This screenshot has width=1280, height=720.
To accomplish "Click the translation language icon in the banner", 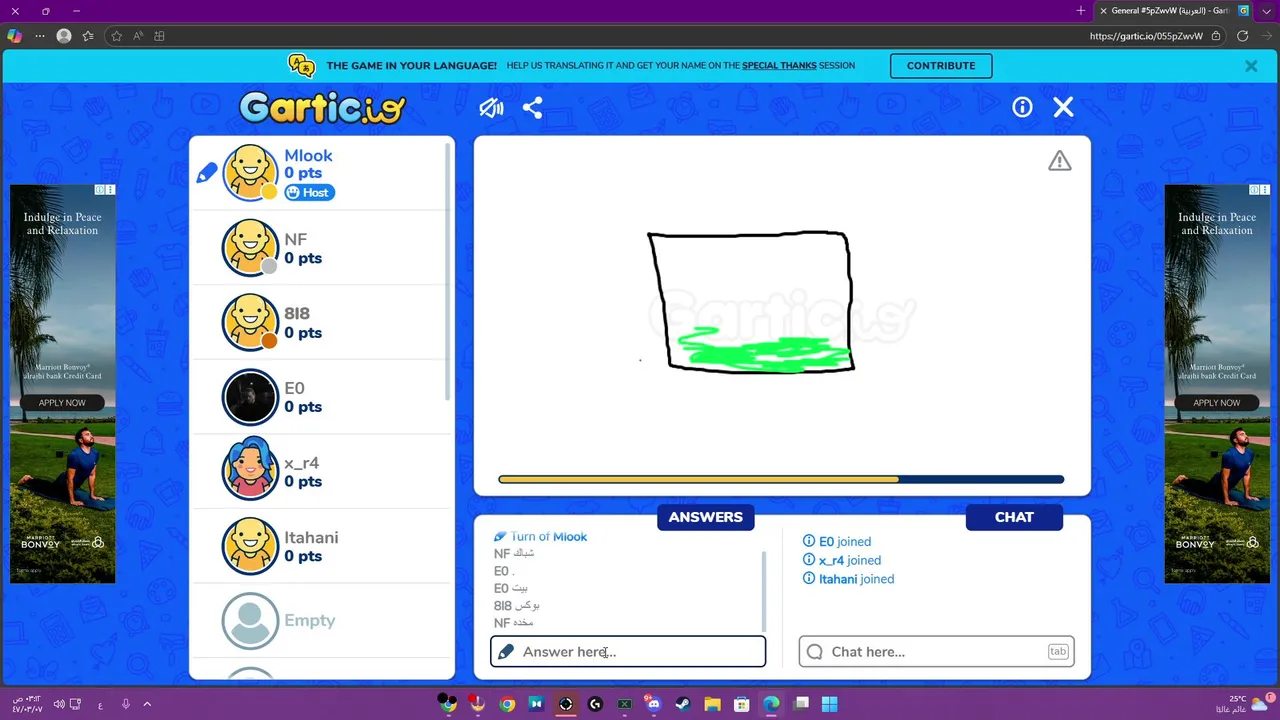I will pos(301,65).
